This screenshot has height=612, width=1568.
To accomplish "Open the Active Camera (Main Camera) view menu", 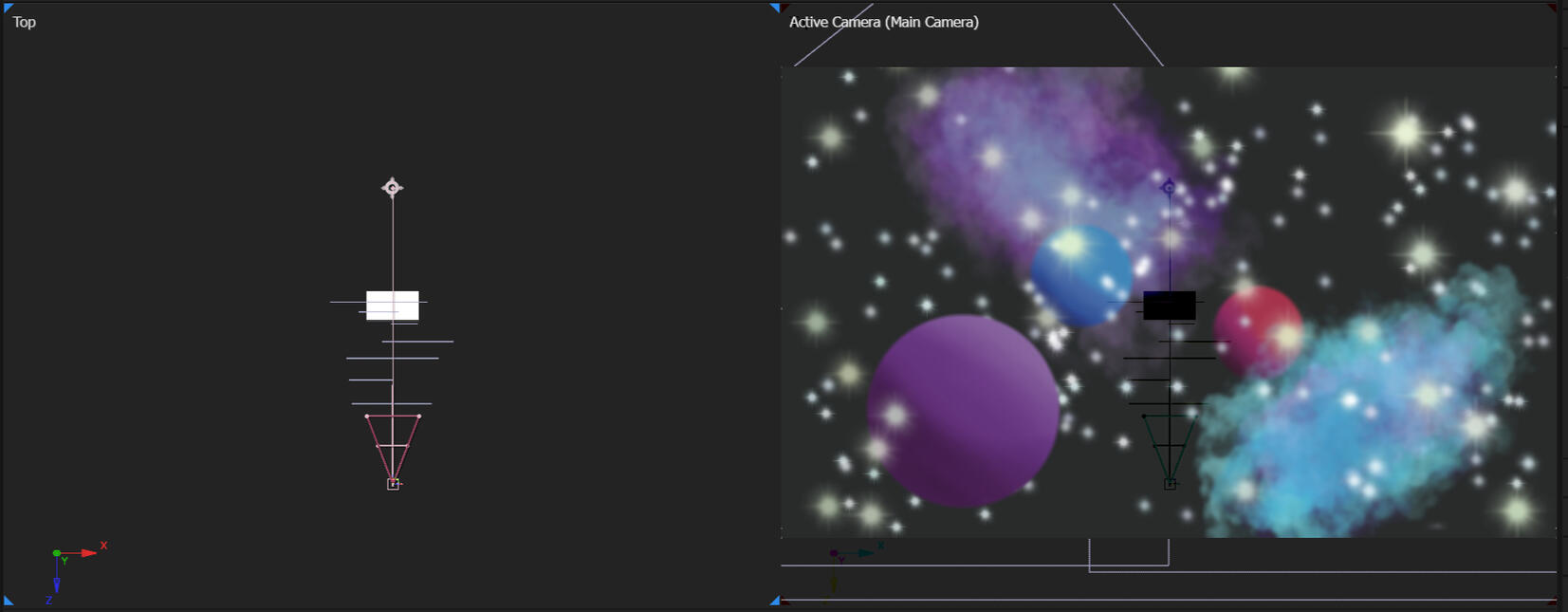I will 883,22.
